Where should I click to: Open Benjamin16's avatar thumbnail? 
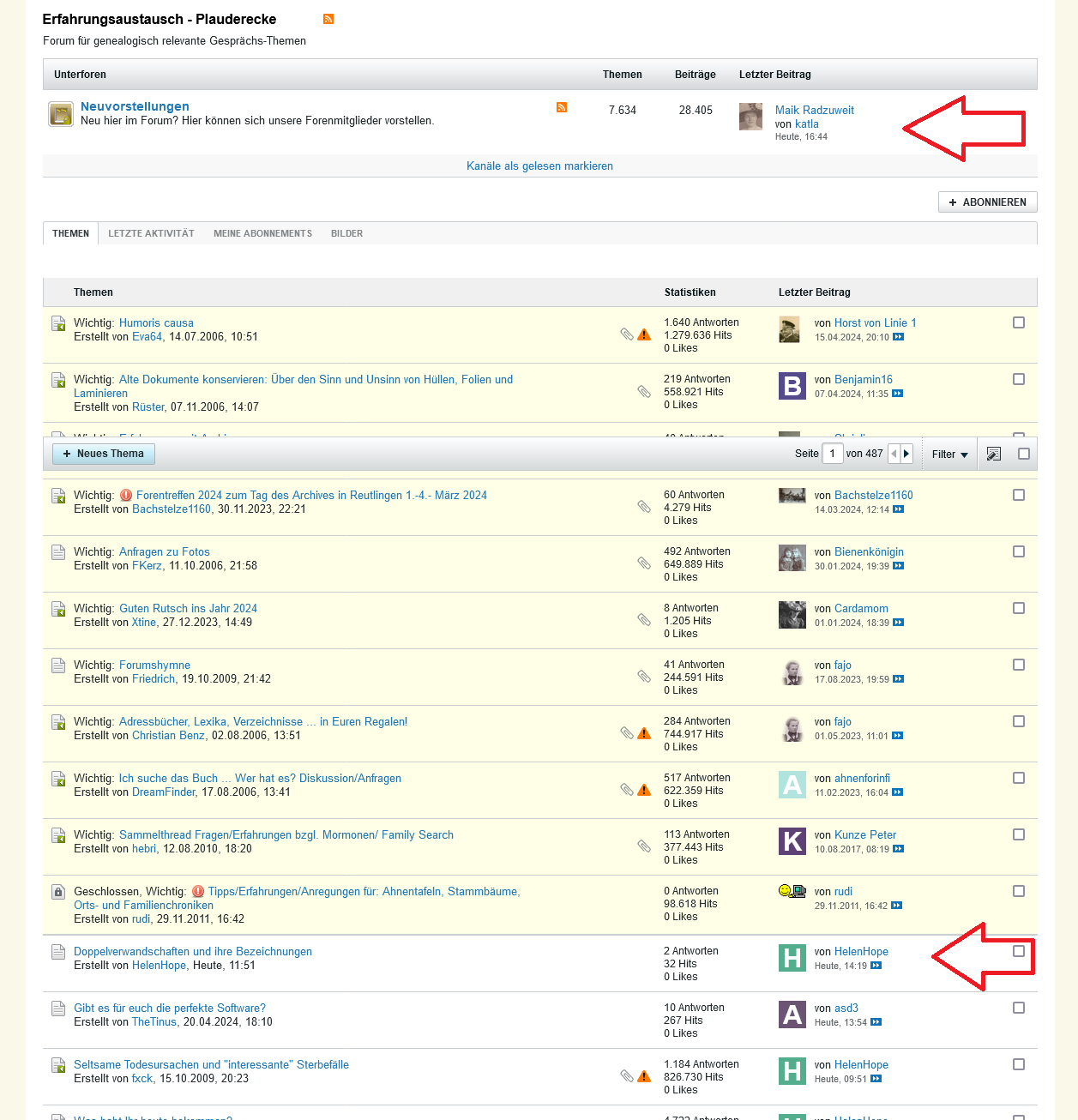tap(792, 386)
